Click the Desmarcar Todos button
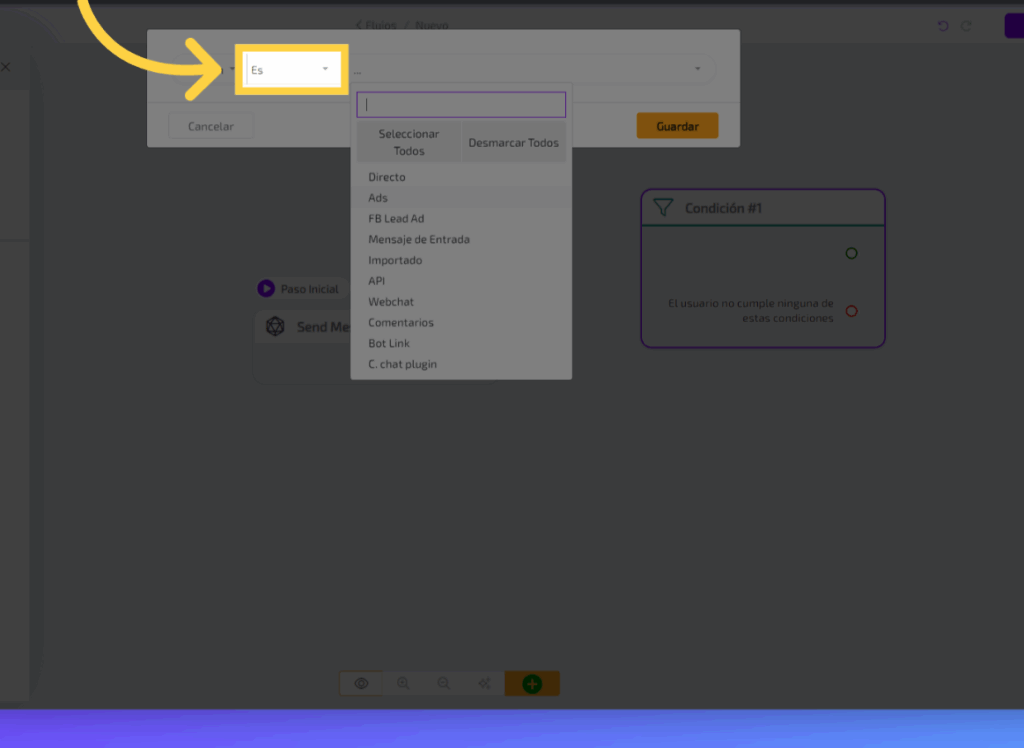The width and height of the screenshot is (1024, 748). 513,143
